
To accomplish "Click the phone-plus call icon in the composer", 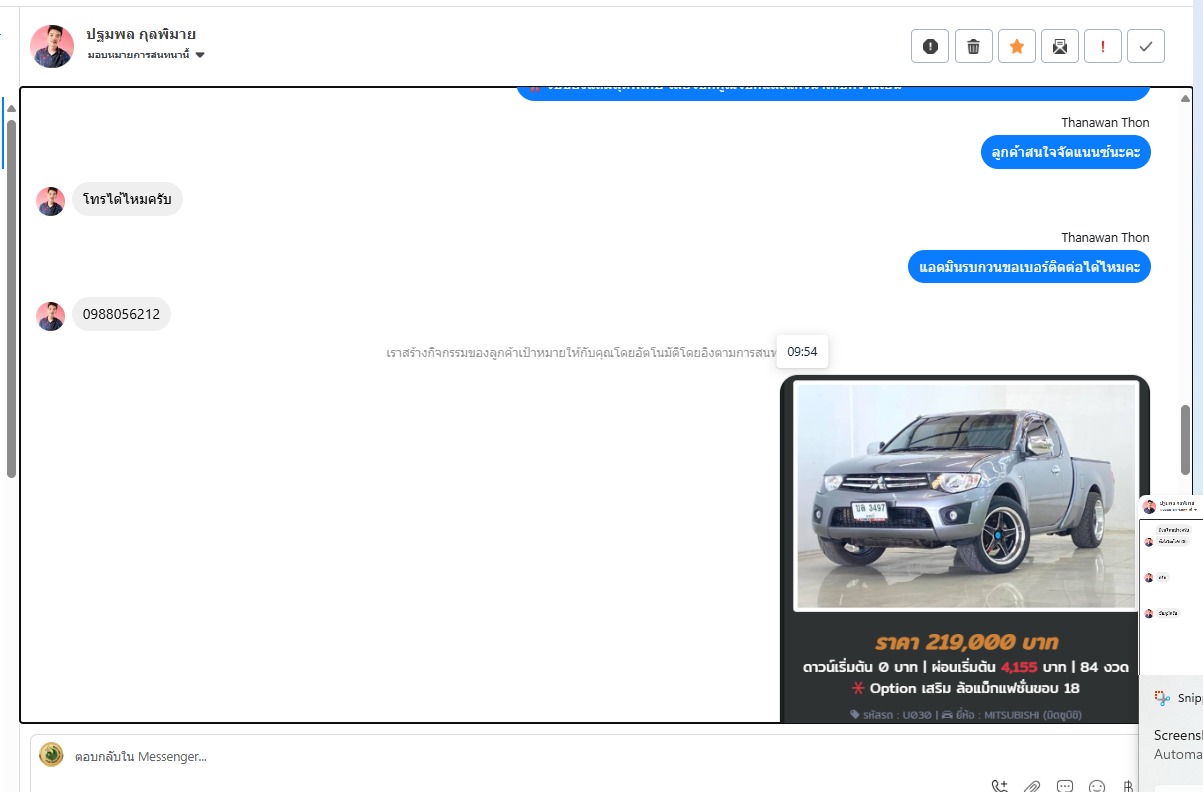I will (x=999, y=787).
